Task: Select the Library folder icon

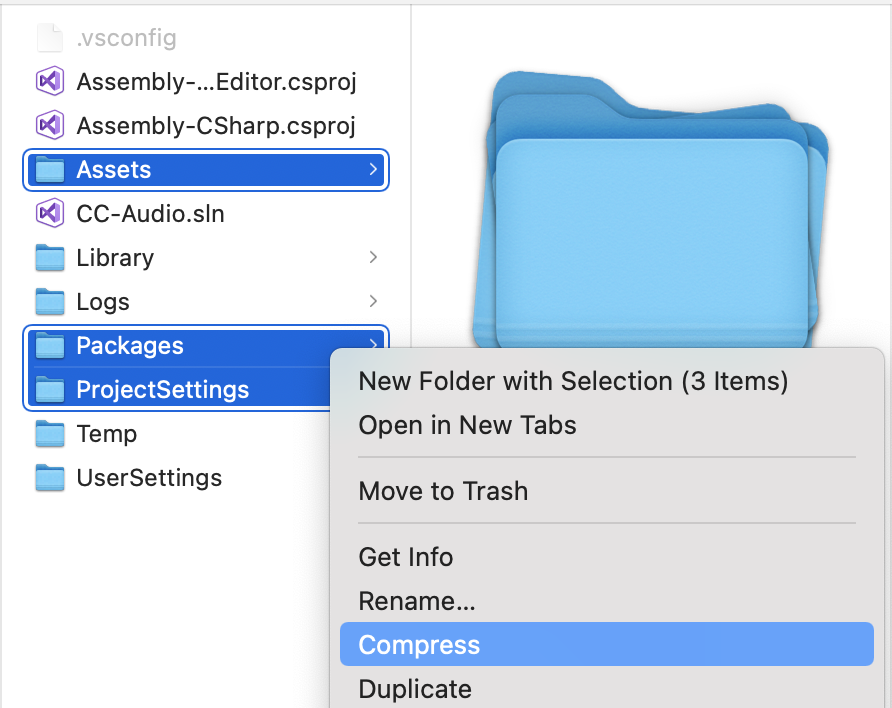Action: click(50, 257)
